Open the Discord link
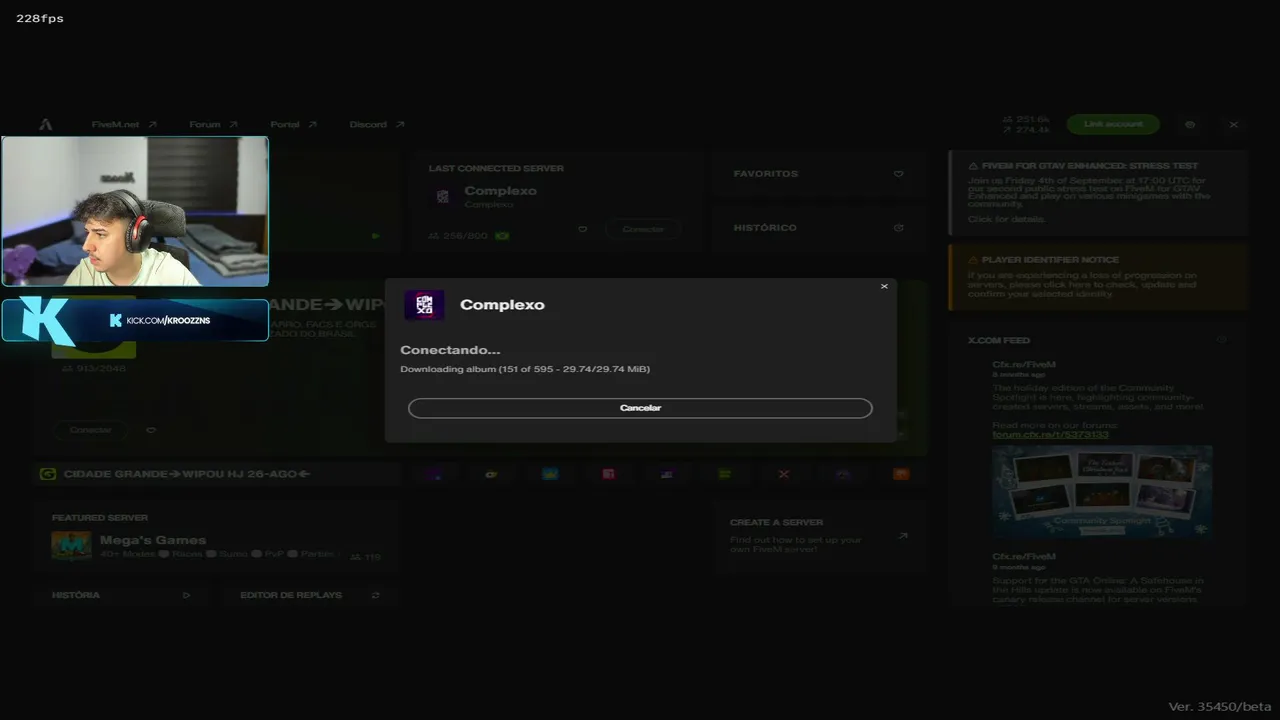Screen dimensions: 1280x720 click(377, 125)
